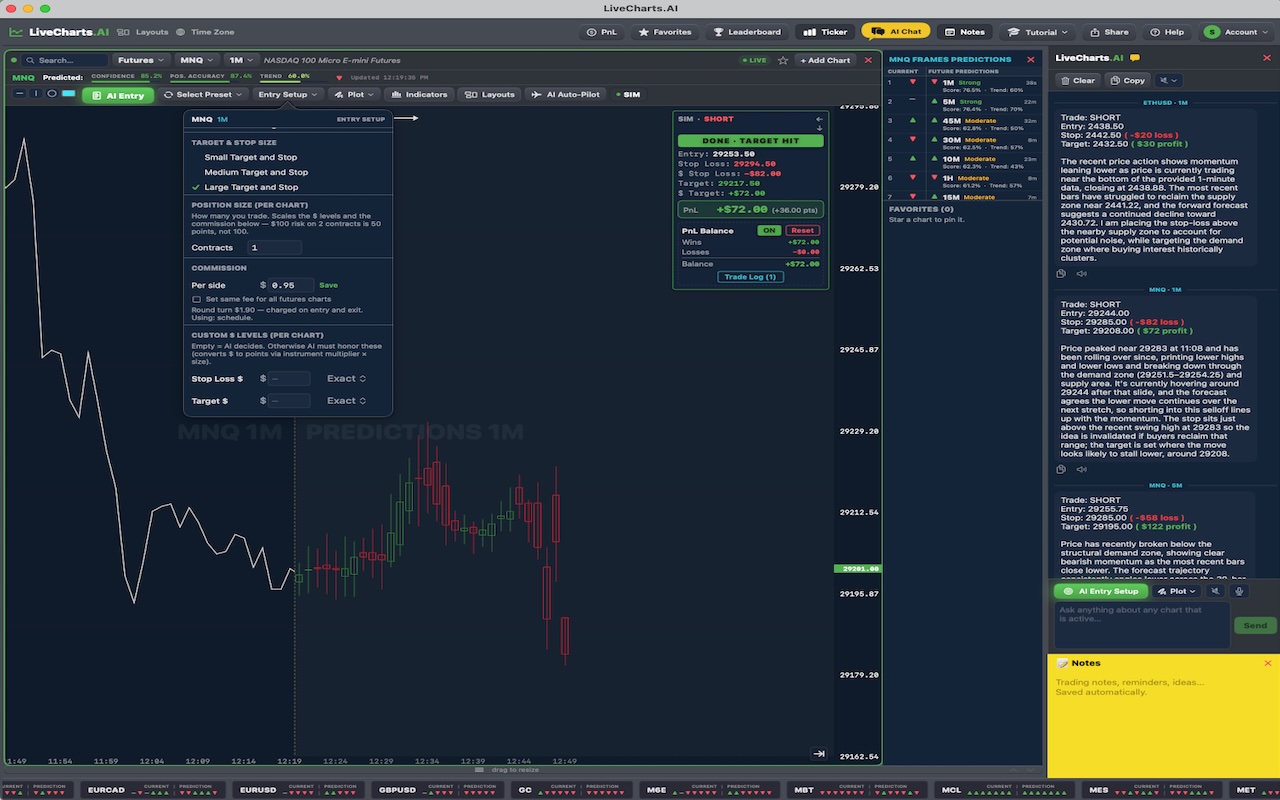
Task: Click AI Entry Setup in chat panel
Action: point(1102,591)
